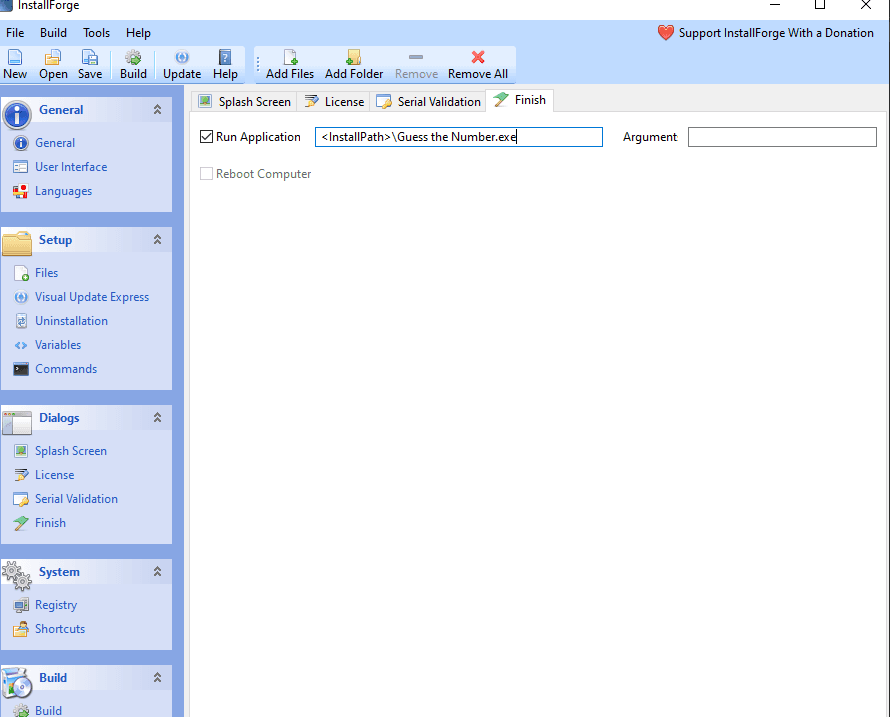Screen dimensions: 890x717
Task: Switch to the Serial Validation tab
Action: pyautogui.click(x=428, y=102)
